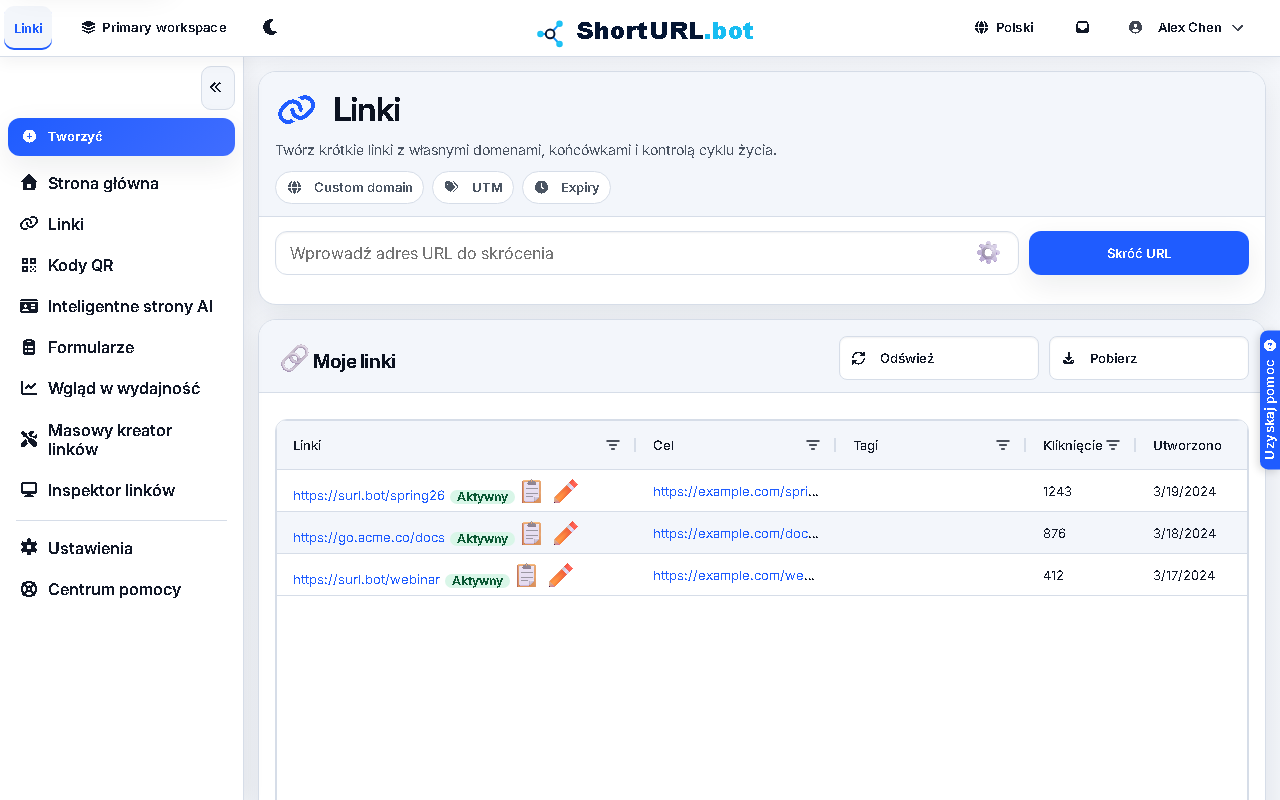
Task: Open destination link in go.acme.co/docs row
Action: [x=736, y=533]
